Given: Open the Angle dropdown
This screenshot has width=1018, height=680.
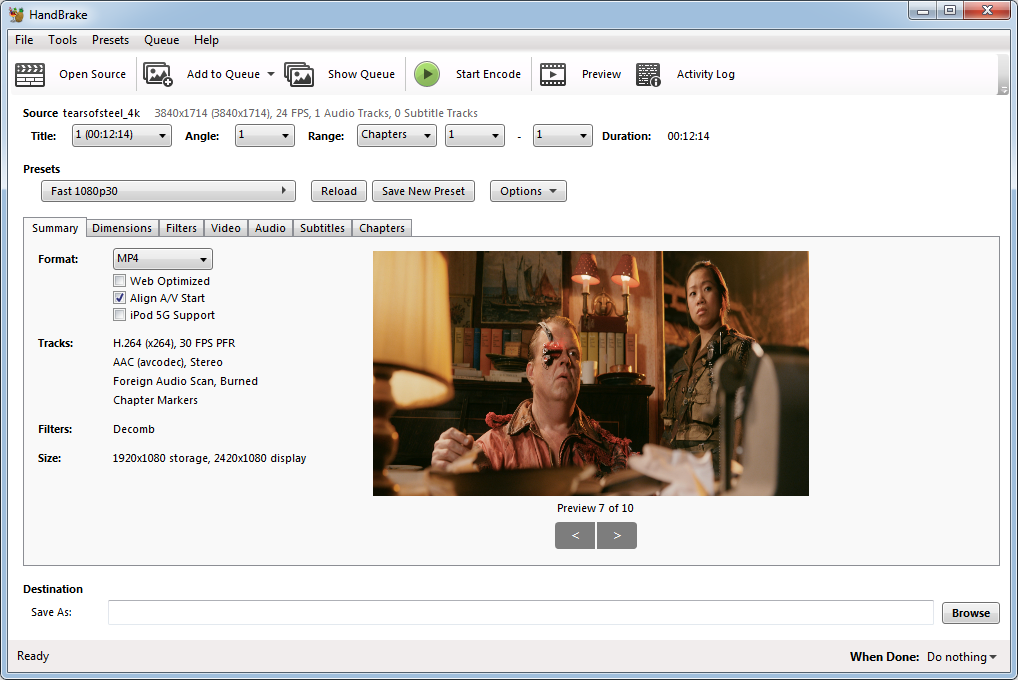Looking at the screenshot, I should tap(264, 136).
